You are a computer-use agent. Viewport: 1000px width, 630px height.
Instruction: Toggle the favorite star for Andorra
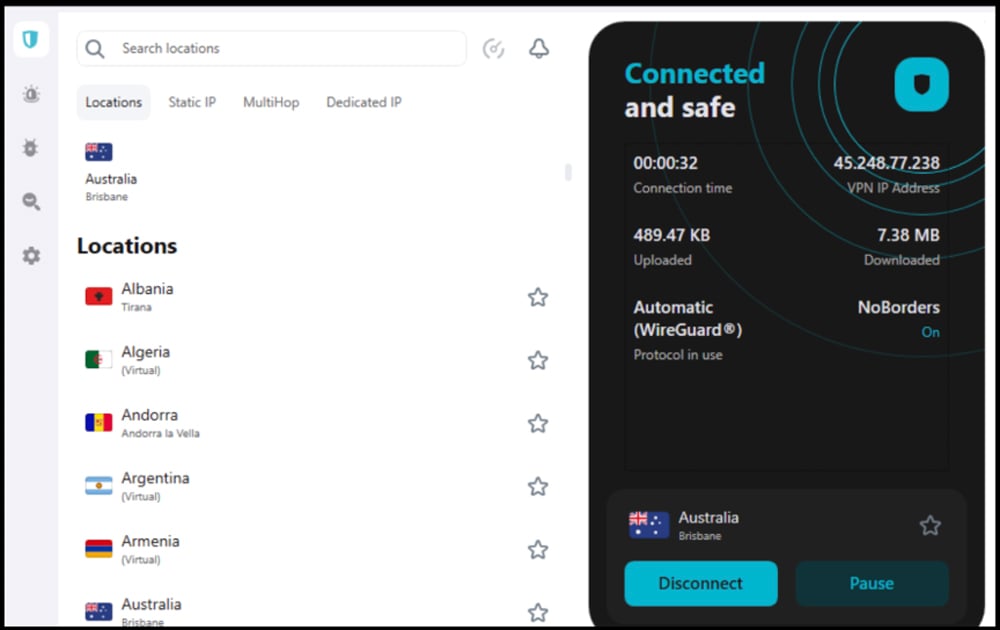coord(538,423)
